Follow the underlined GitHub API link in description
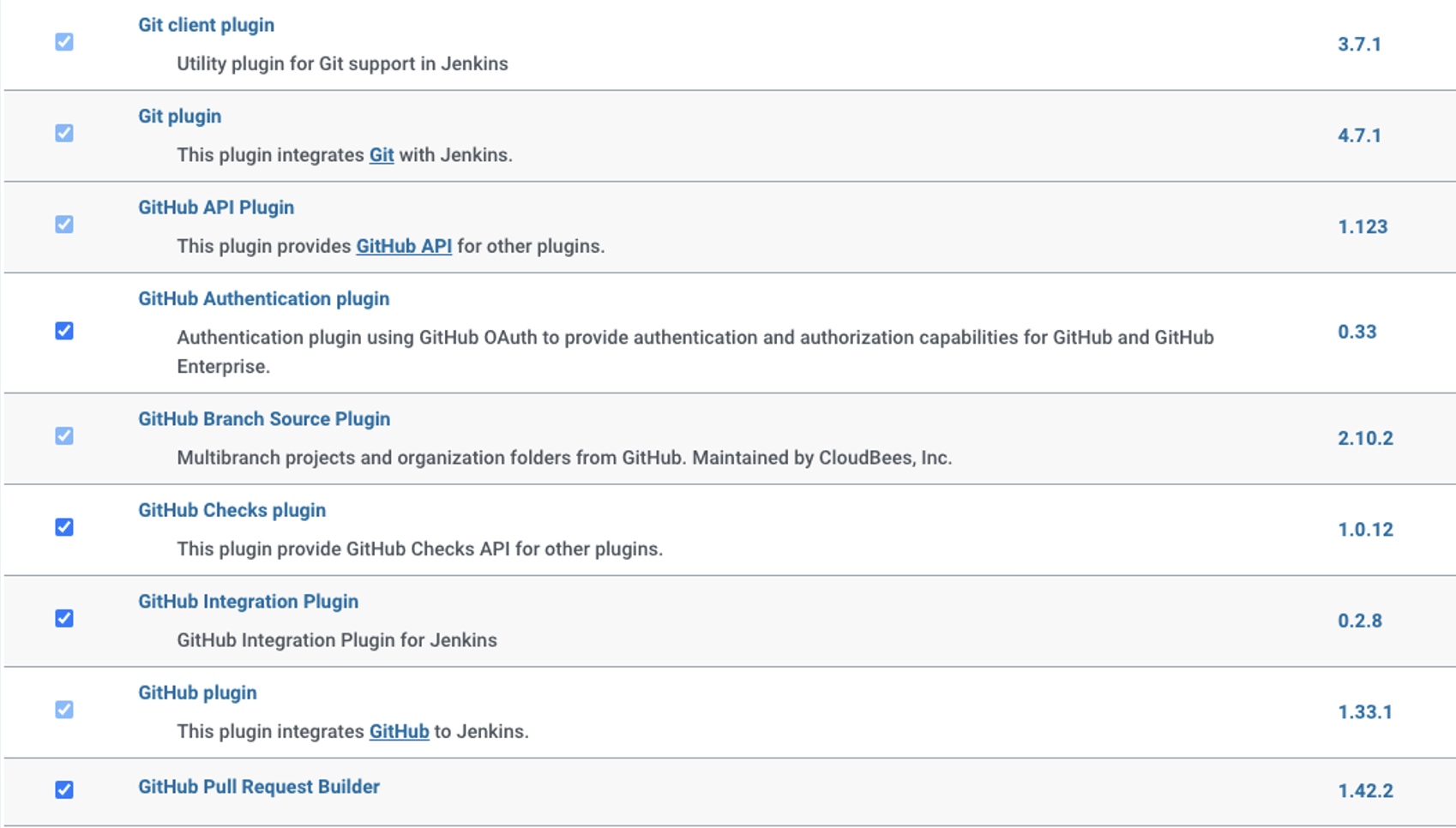 pyautogui.click(x=404, y=246)
